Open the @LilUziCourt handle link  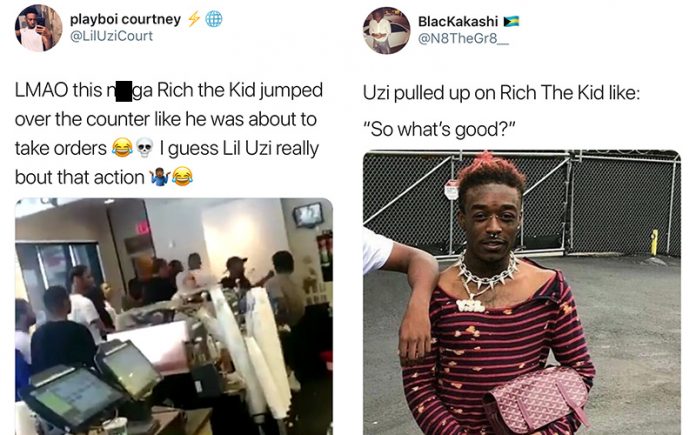coord(111,36)
